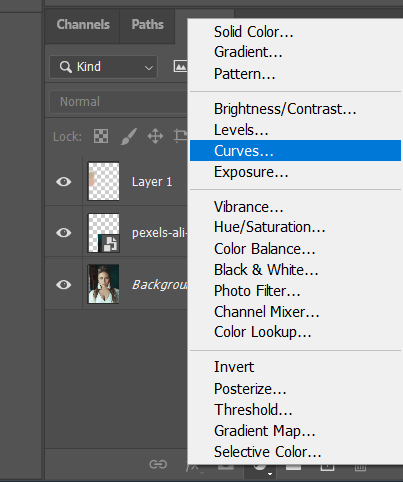The height and width of the screenshot is (482, 403).
Task: Click the link layers icon
Action: 158,464
